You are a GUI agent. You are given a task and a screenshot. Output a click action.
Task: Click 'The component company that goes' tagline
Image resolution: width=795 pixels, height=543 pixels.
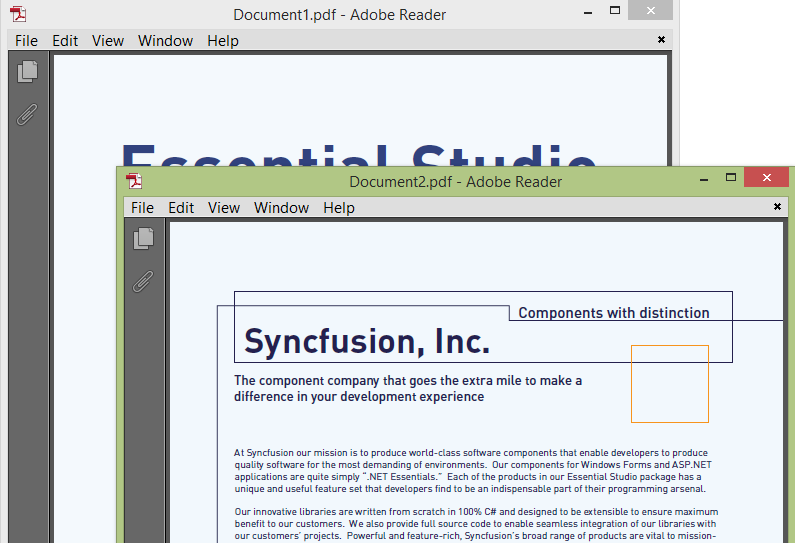pos(408,380)
